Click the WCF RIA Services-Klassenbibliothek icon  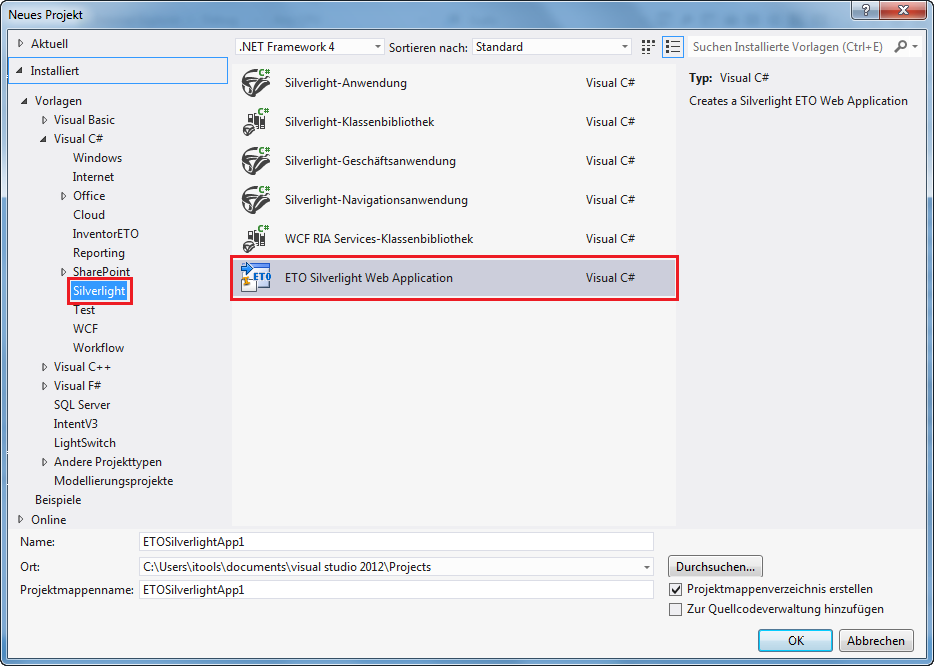(256, 239)
